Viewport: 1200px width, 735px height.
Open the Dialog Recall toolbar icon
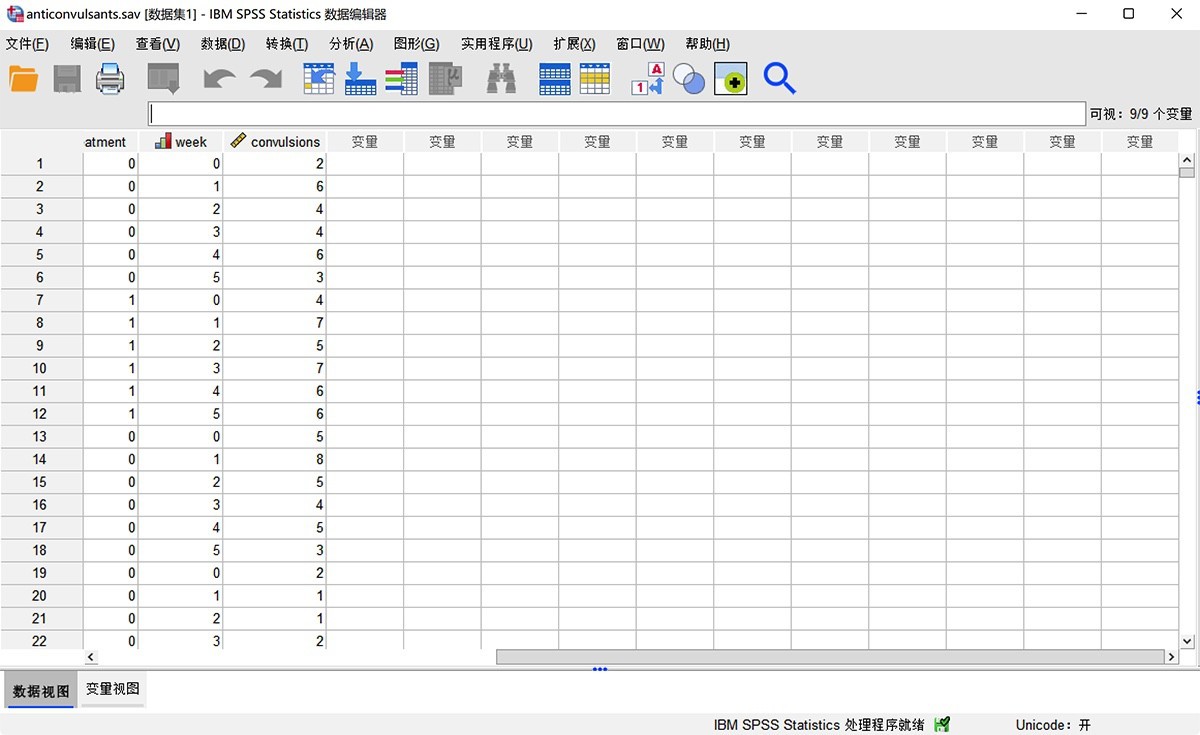pos(162,77)
